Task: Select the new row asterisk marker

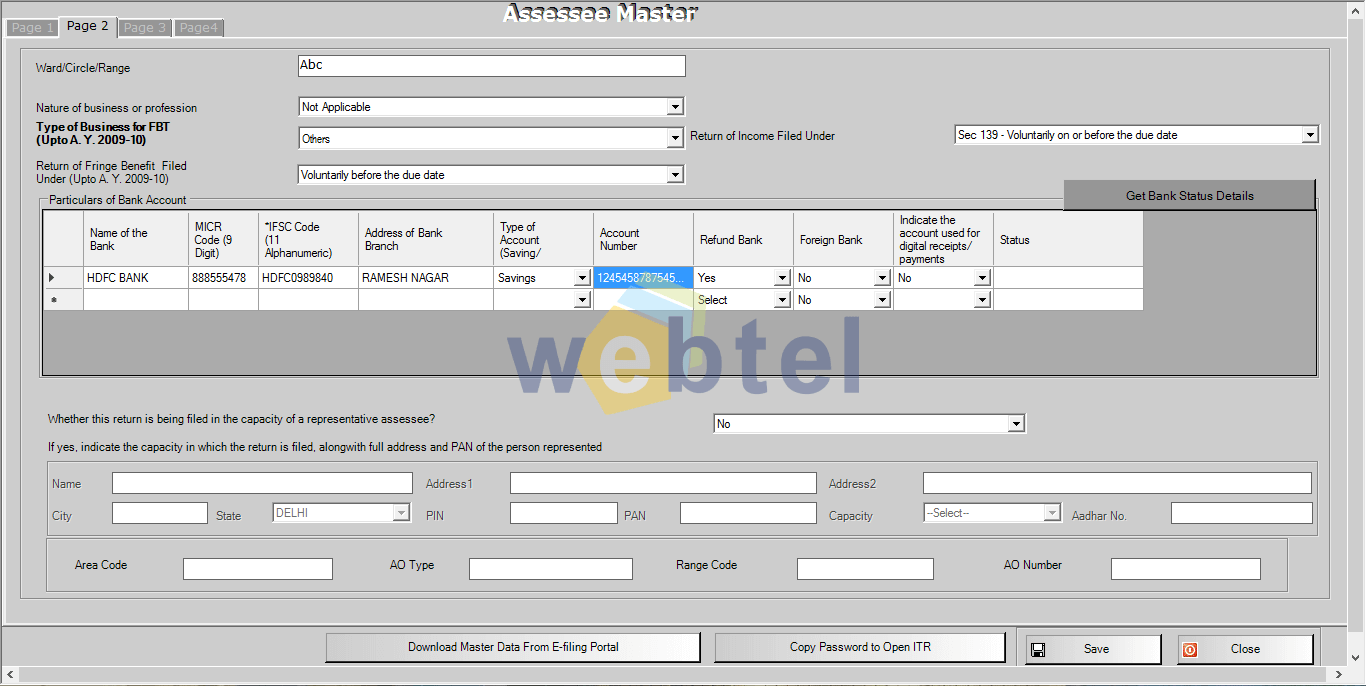Action: coord(52,300)
